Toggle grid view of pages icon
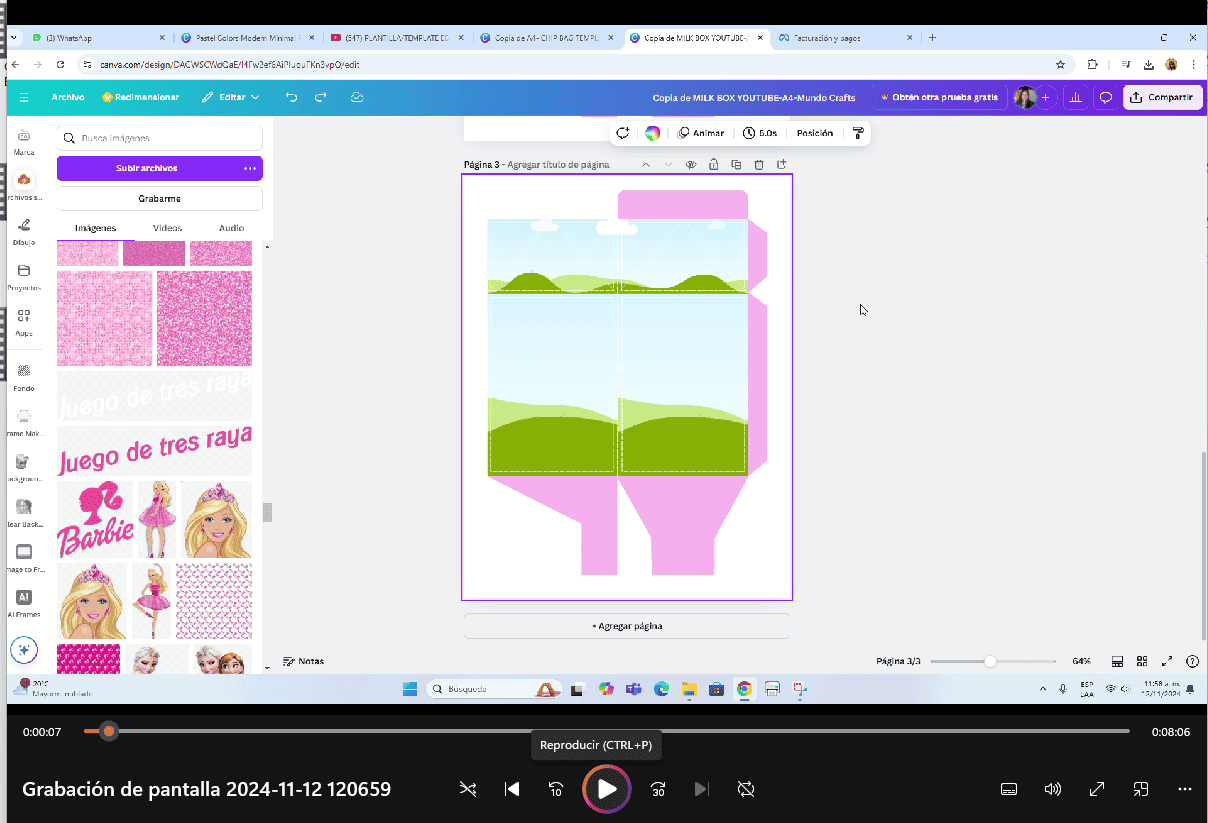The image size is (1208, 823). tap(1142, 661)
